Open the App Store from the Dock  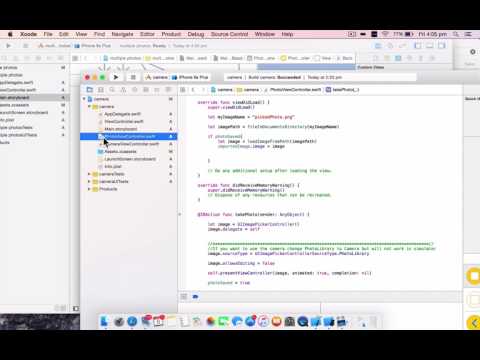tap(250, 321)
